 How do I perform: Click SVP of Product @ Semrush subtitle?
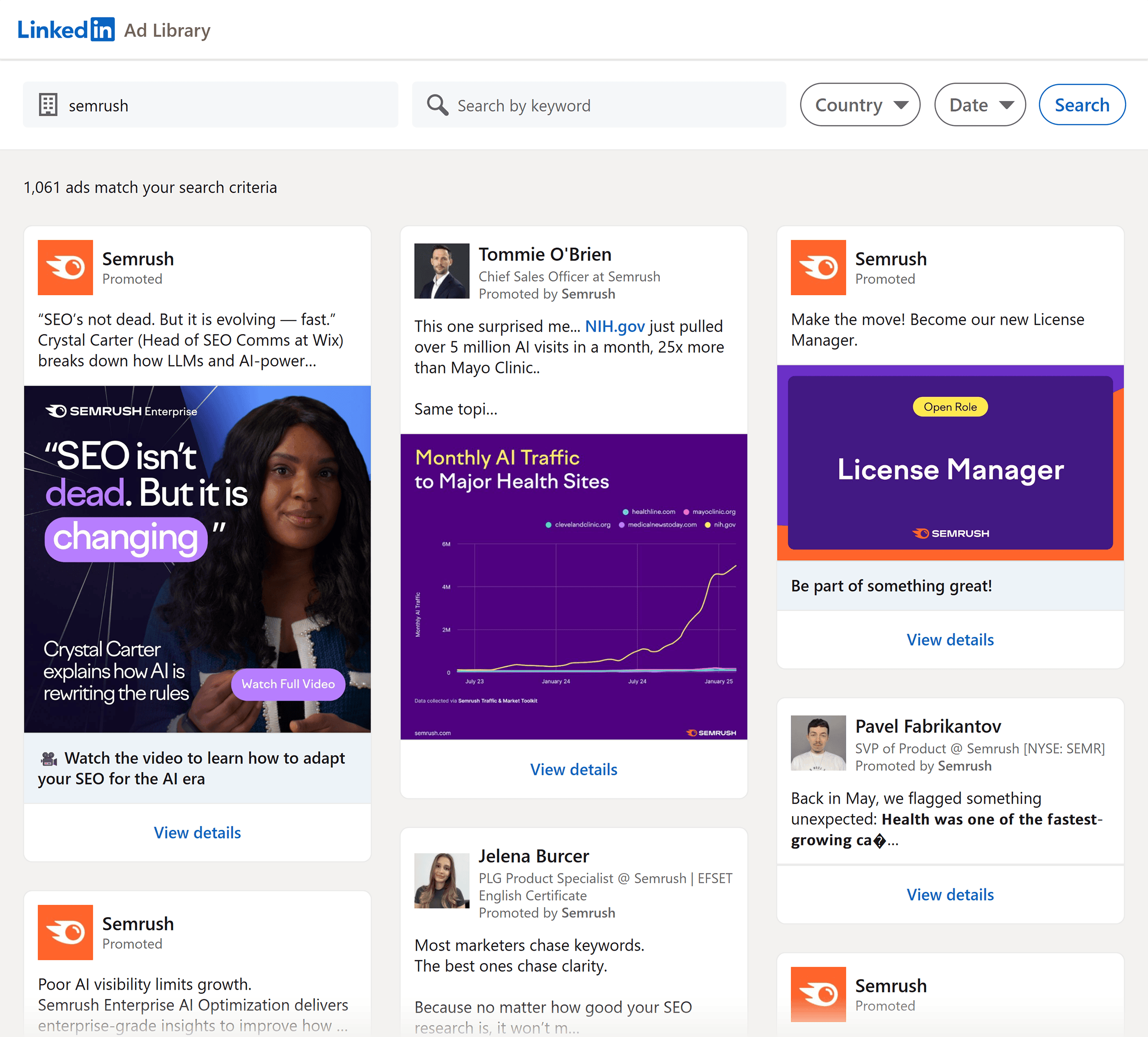pyautogui.click(x=980, y=748)
